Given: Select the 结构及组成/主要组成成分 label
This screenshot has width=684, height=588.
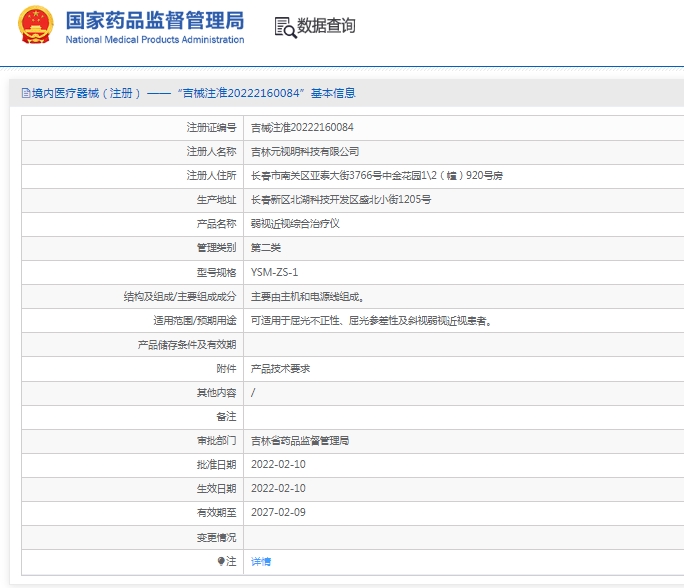Looking at the screenshot, I should pyautogui.click(x=180, y=297).
